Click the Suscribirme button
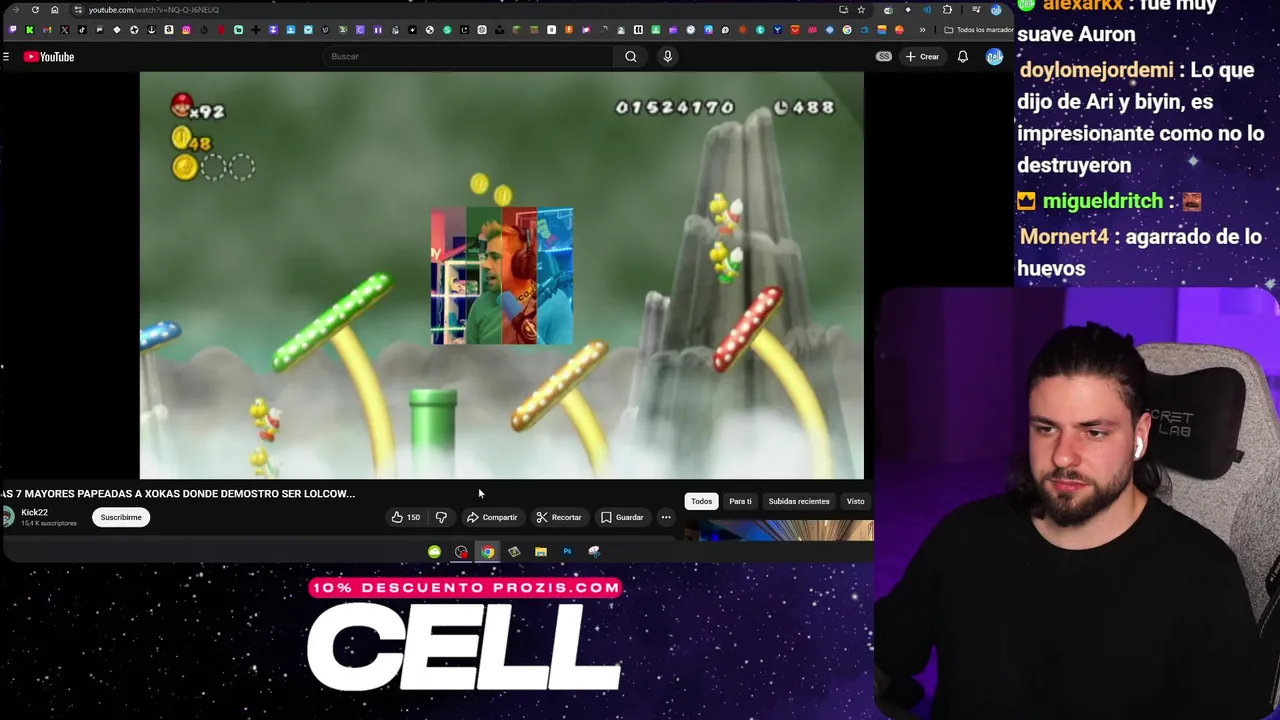 121,517
